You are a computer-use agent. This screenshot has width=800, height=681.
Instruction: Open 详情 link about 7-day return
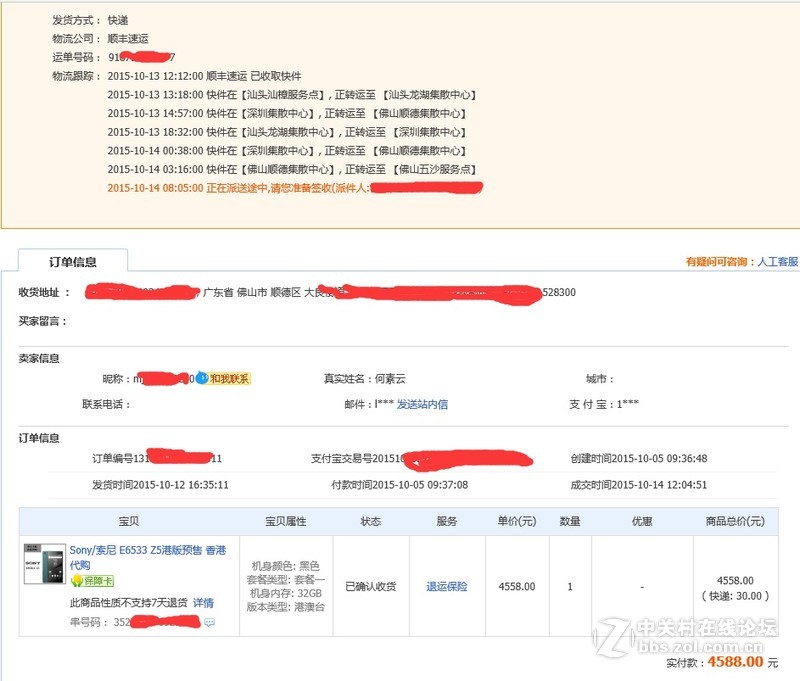(203, 603)
